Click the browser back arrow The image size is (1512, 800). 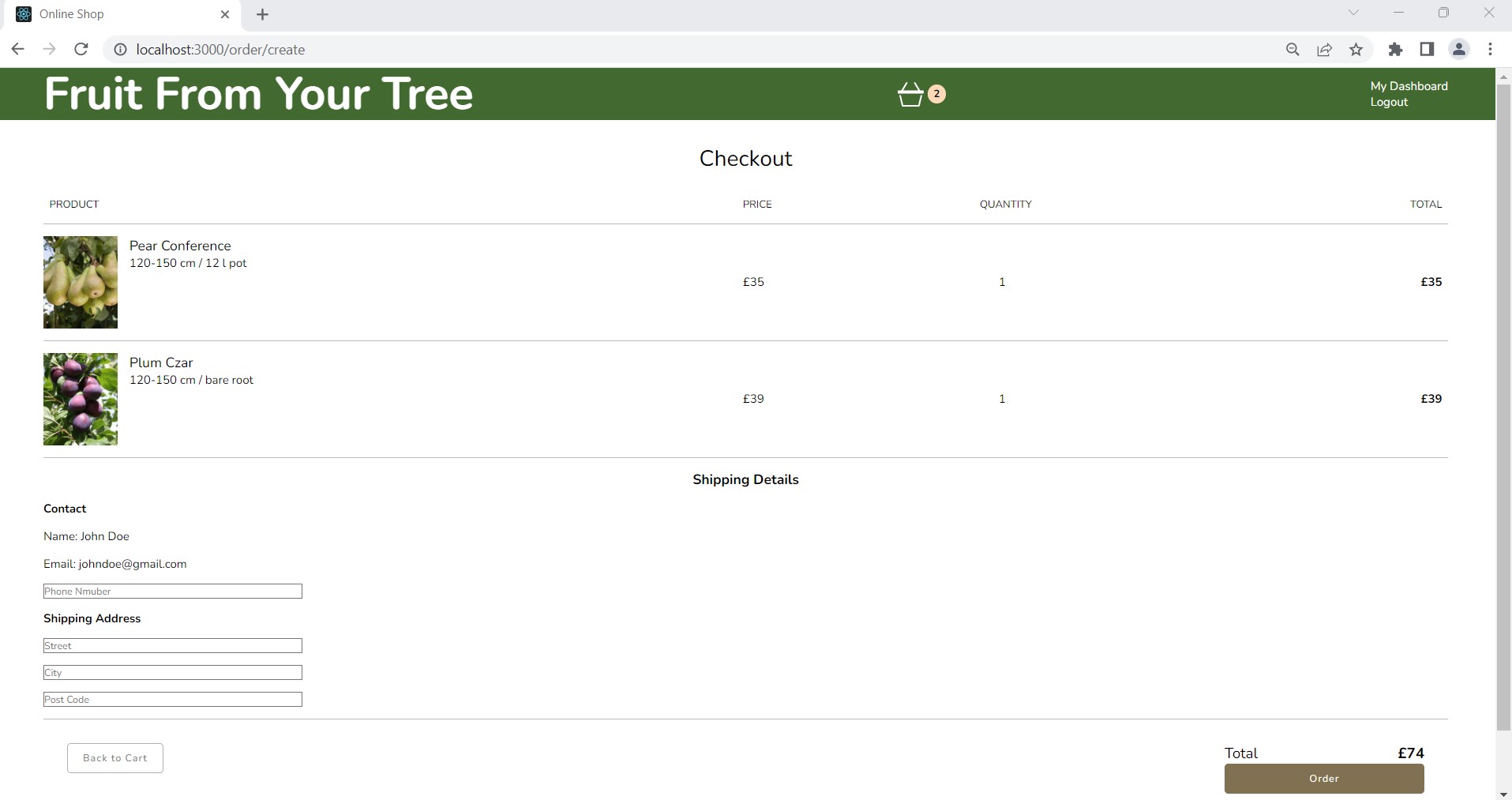point(17,49)
